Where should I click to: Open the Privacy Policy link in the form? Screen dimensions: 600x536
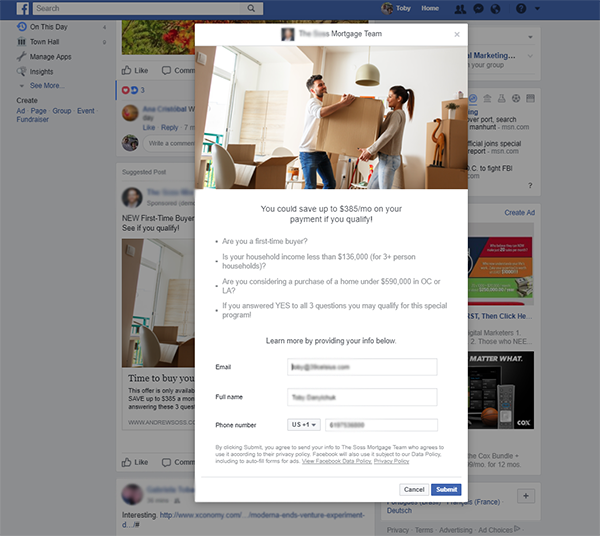(x=391, y=461)
